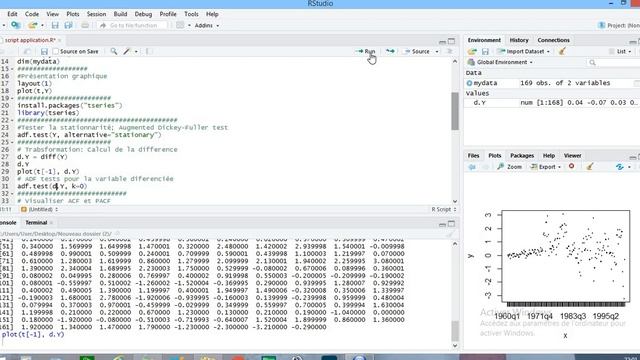
Task: Save current document from main toolbar
Action: [x=55, y=25]
